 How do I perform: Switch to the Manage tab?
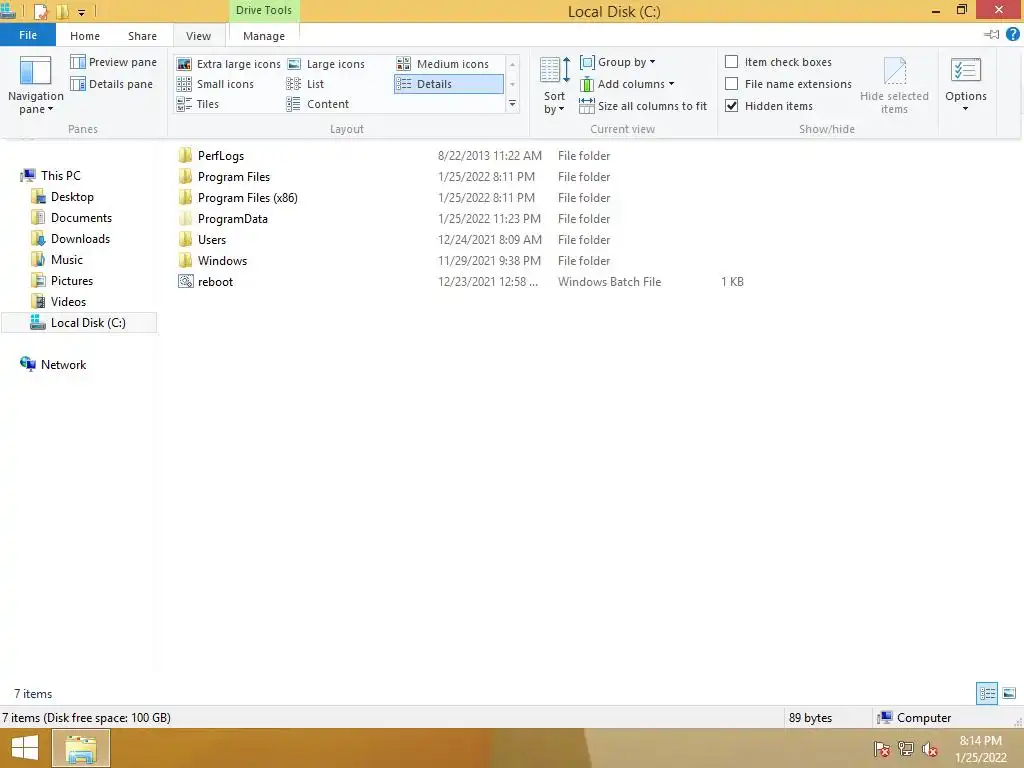[264, 36]
